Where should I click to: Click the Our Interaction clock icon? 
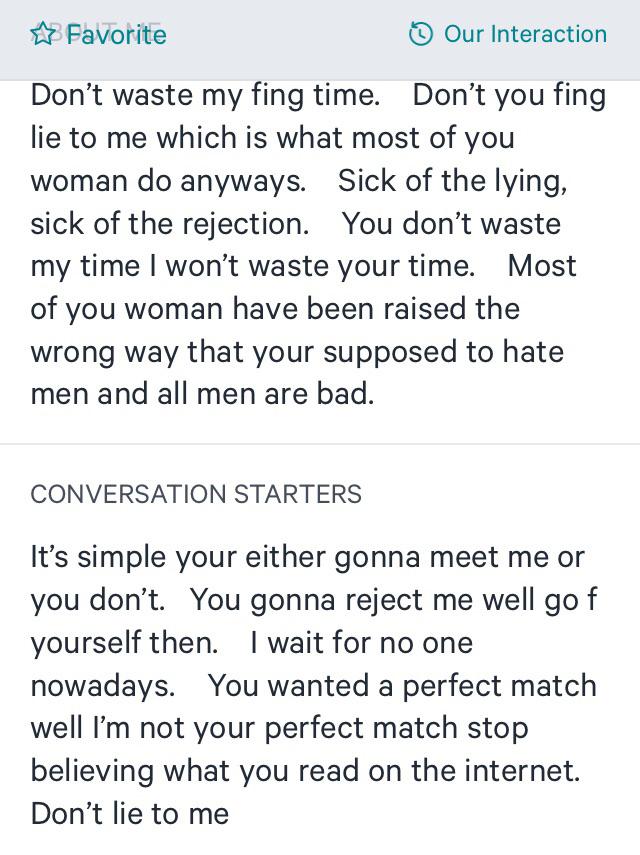pyautogui.click(x=421, y=34)
